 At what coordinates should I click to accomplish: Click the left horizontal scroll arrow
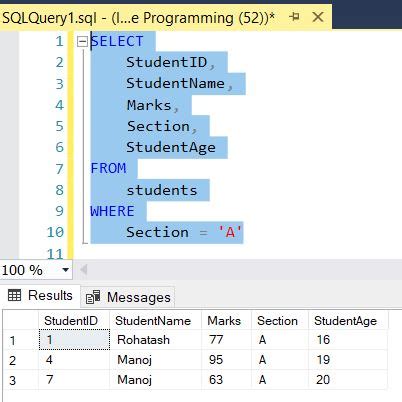[84, 269]
